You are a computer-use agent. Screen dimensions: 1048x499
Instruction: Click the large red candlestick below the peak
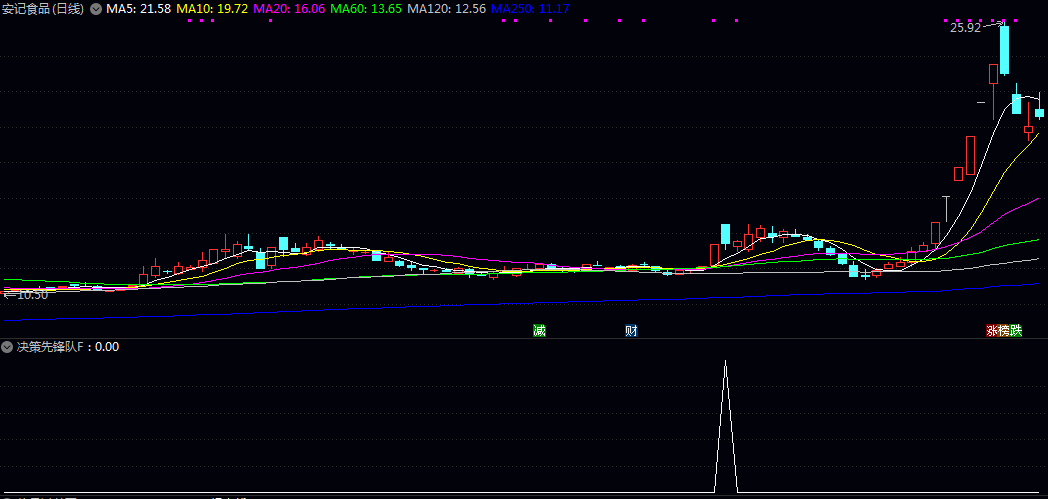[x=970, y=155]
